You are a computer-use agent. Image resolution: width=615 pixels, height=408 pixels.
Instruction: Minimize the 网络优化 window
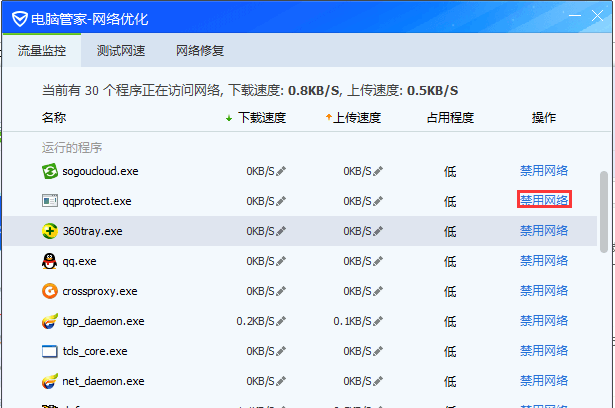point(575,16)
